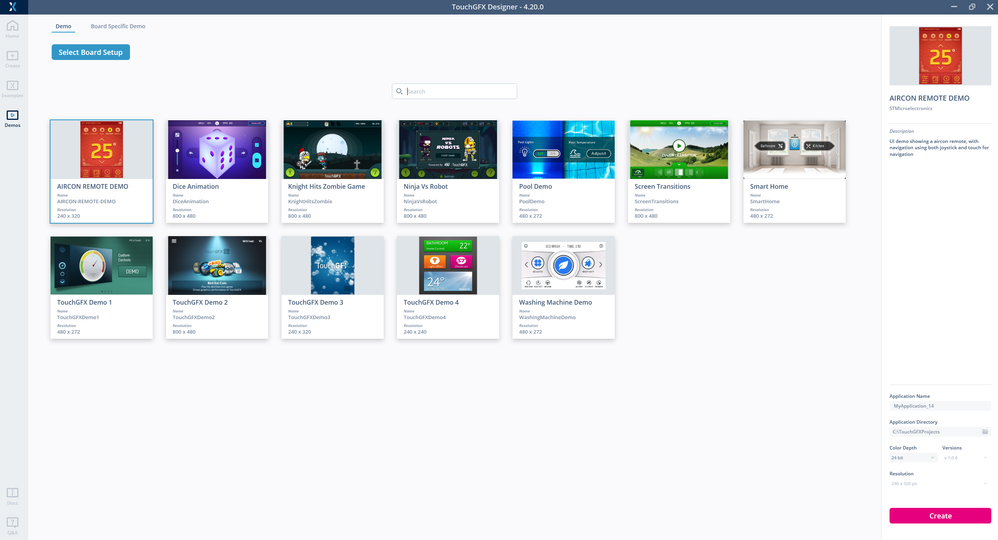Select the TouchGFX Demo 4 thumbnail
The image size is (998, 540).
(448, 265)
